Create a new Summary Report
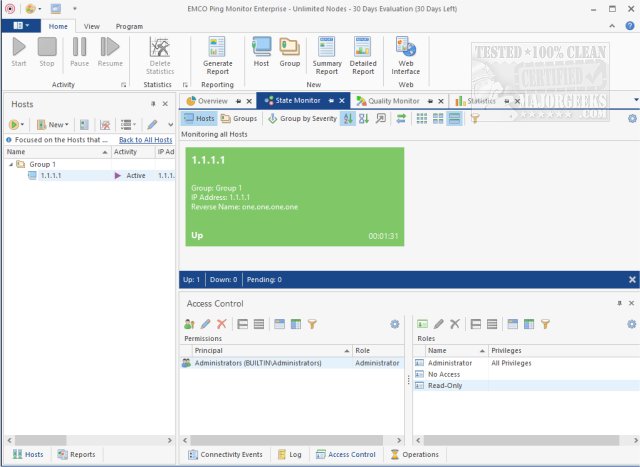The width and height of the screenshot is (640, 467). coord(327,56)
